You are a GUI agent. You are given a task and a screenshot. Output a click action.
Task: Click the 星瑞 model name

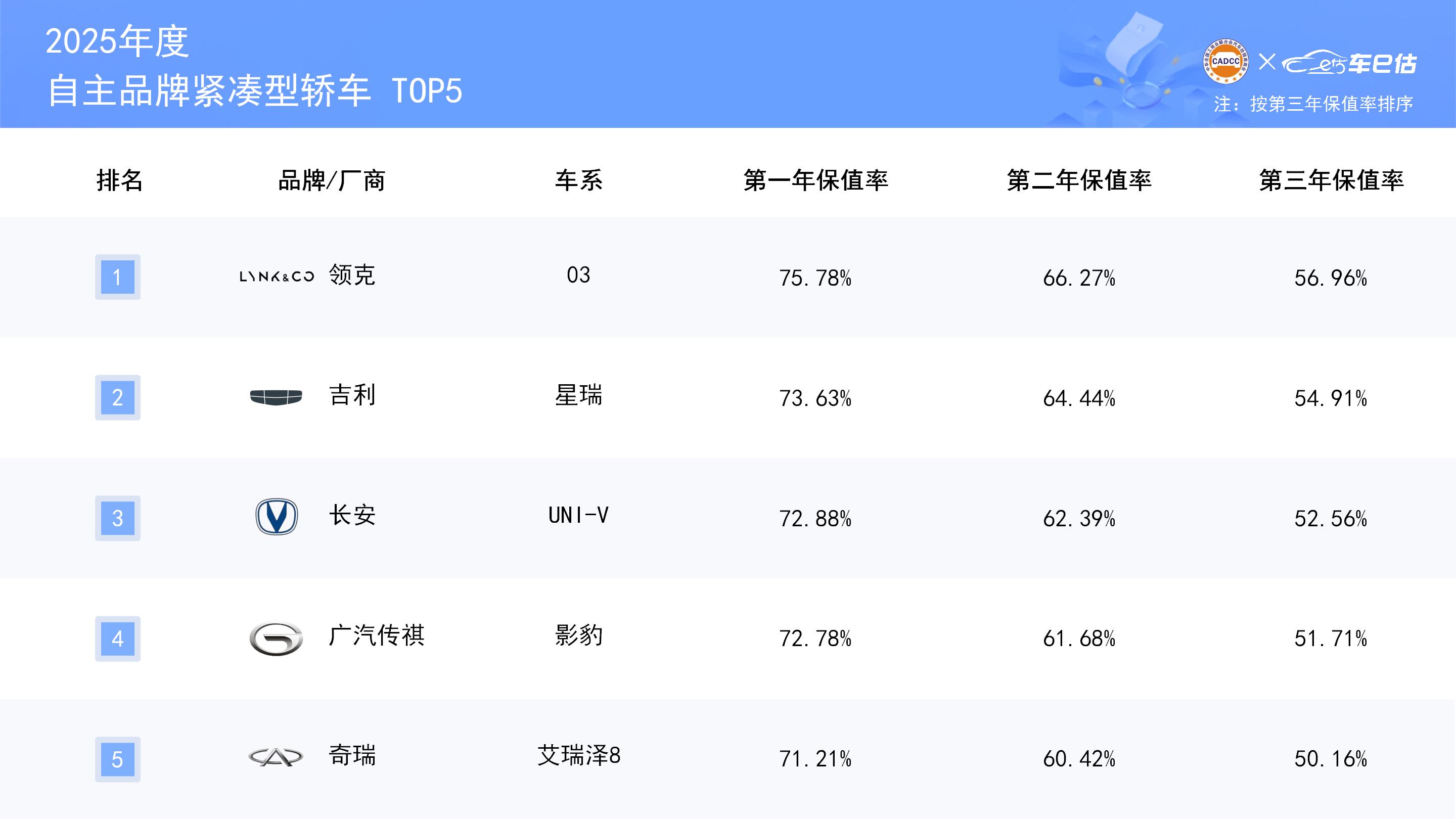(x=578, y=395)
